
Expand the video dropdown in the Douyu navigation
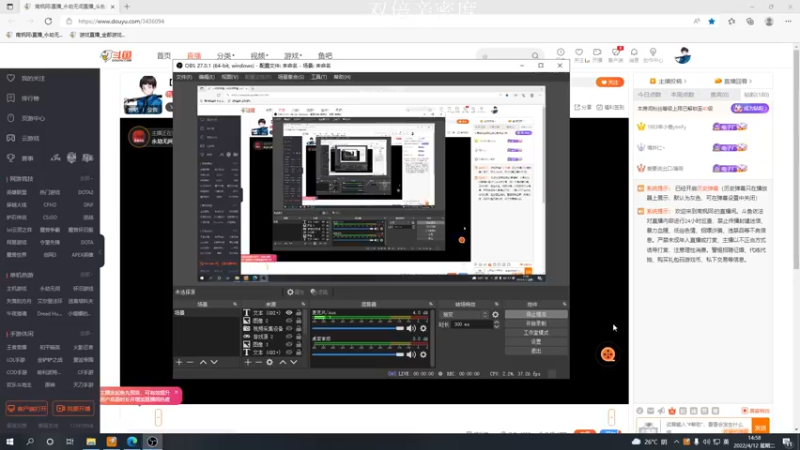point(259,56)
